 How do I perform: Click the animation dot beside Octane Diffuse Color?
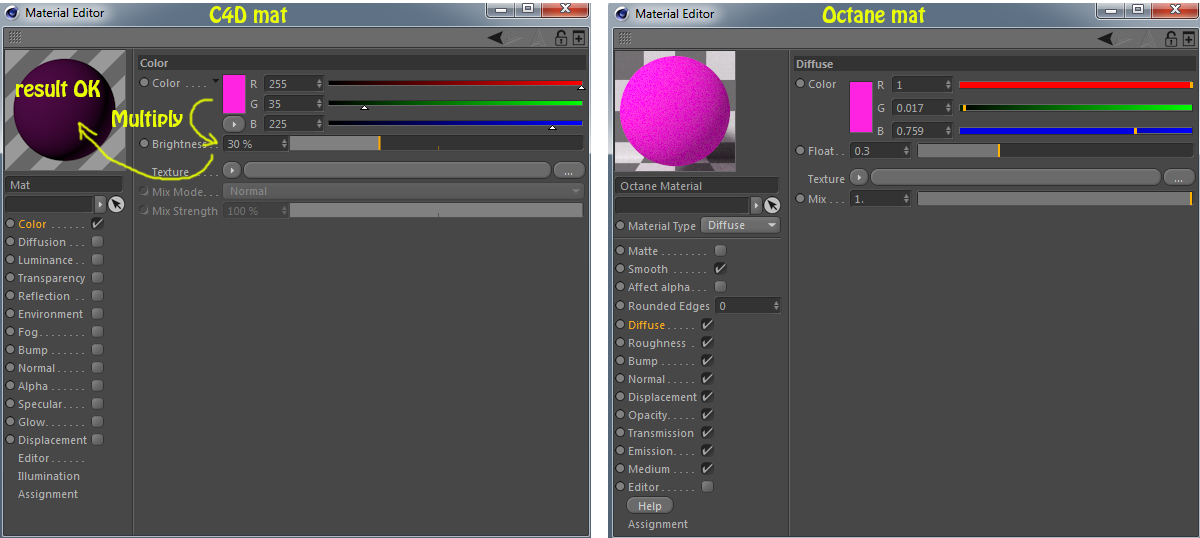pyautogui.click(x=800, y=84)
